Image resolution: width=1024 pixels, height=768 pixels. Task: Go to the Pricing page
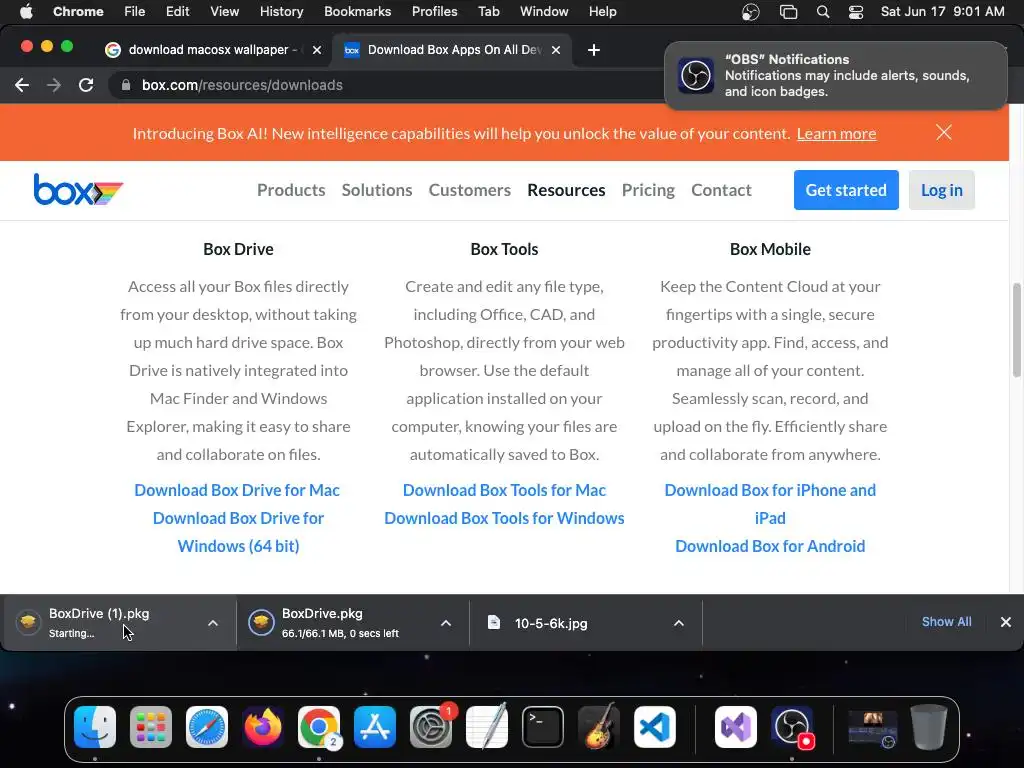coord(648,190)
